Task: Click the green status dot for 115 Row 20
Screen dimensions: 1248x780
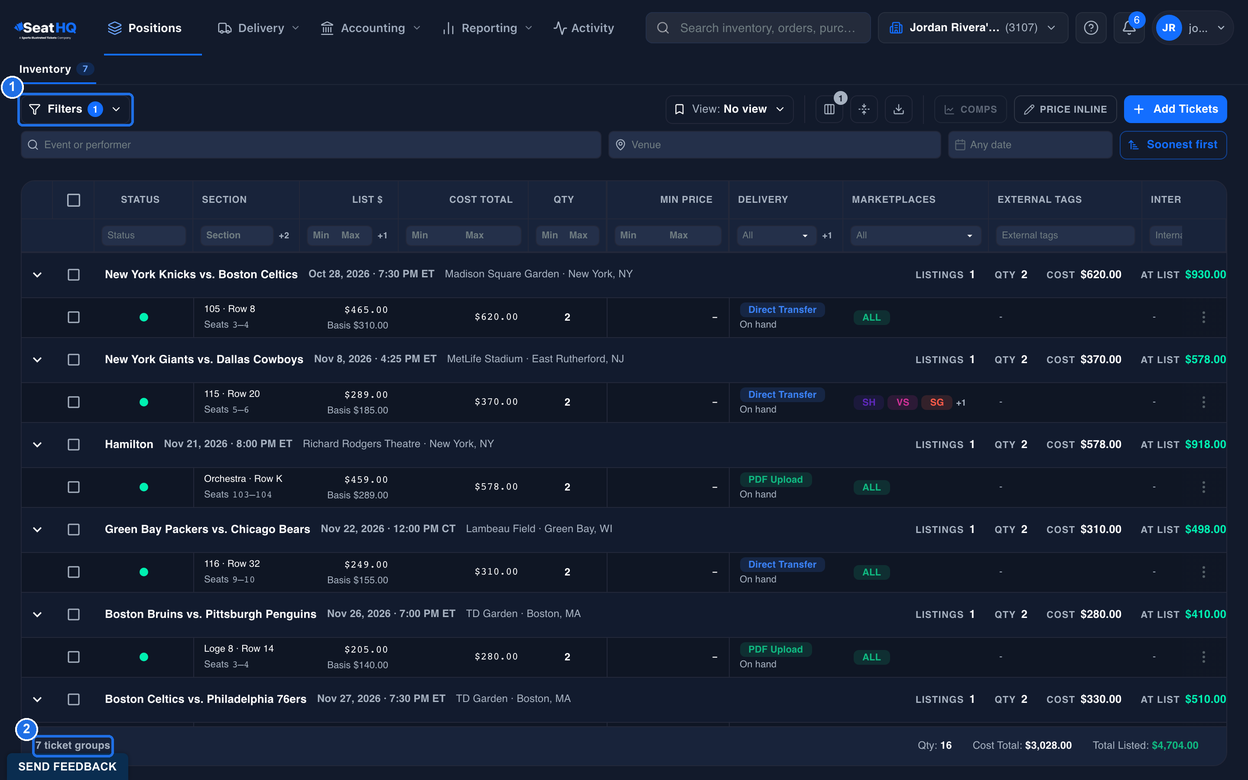Action: point(144,402)
